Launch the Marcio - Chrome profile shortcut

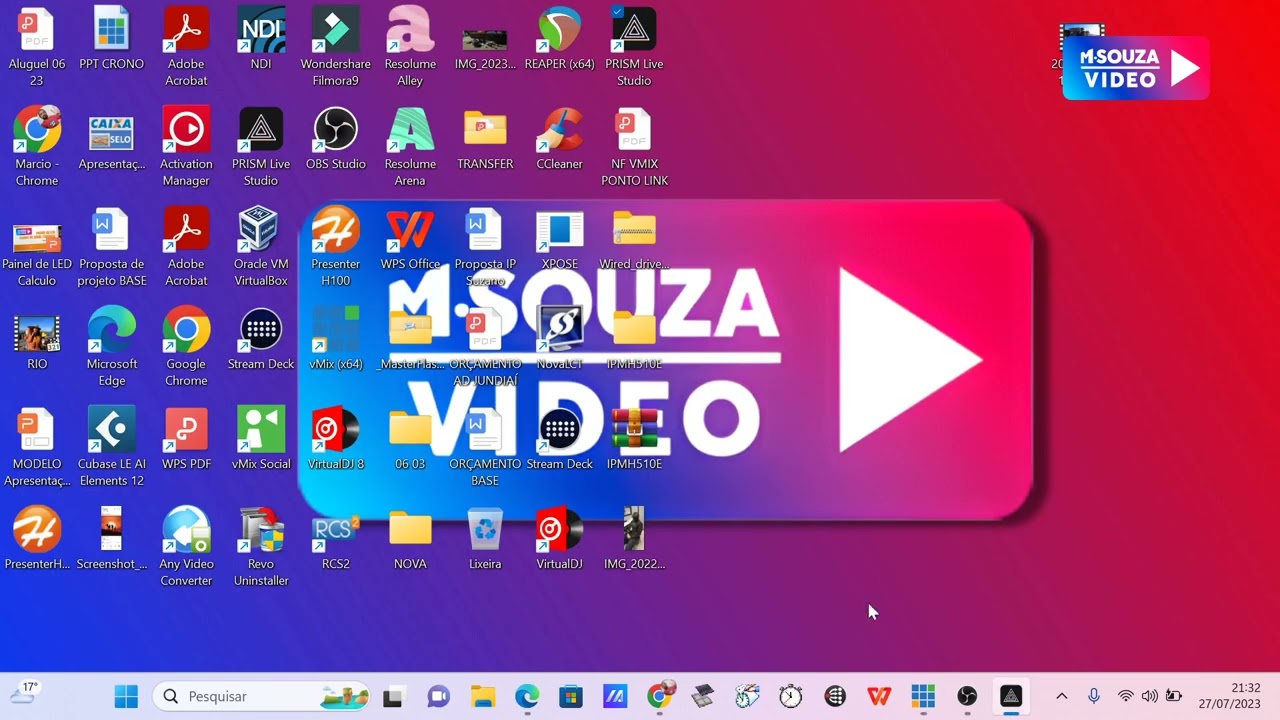pyautogui.click(x=37, y=146)
